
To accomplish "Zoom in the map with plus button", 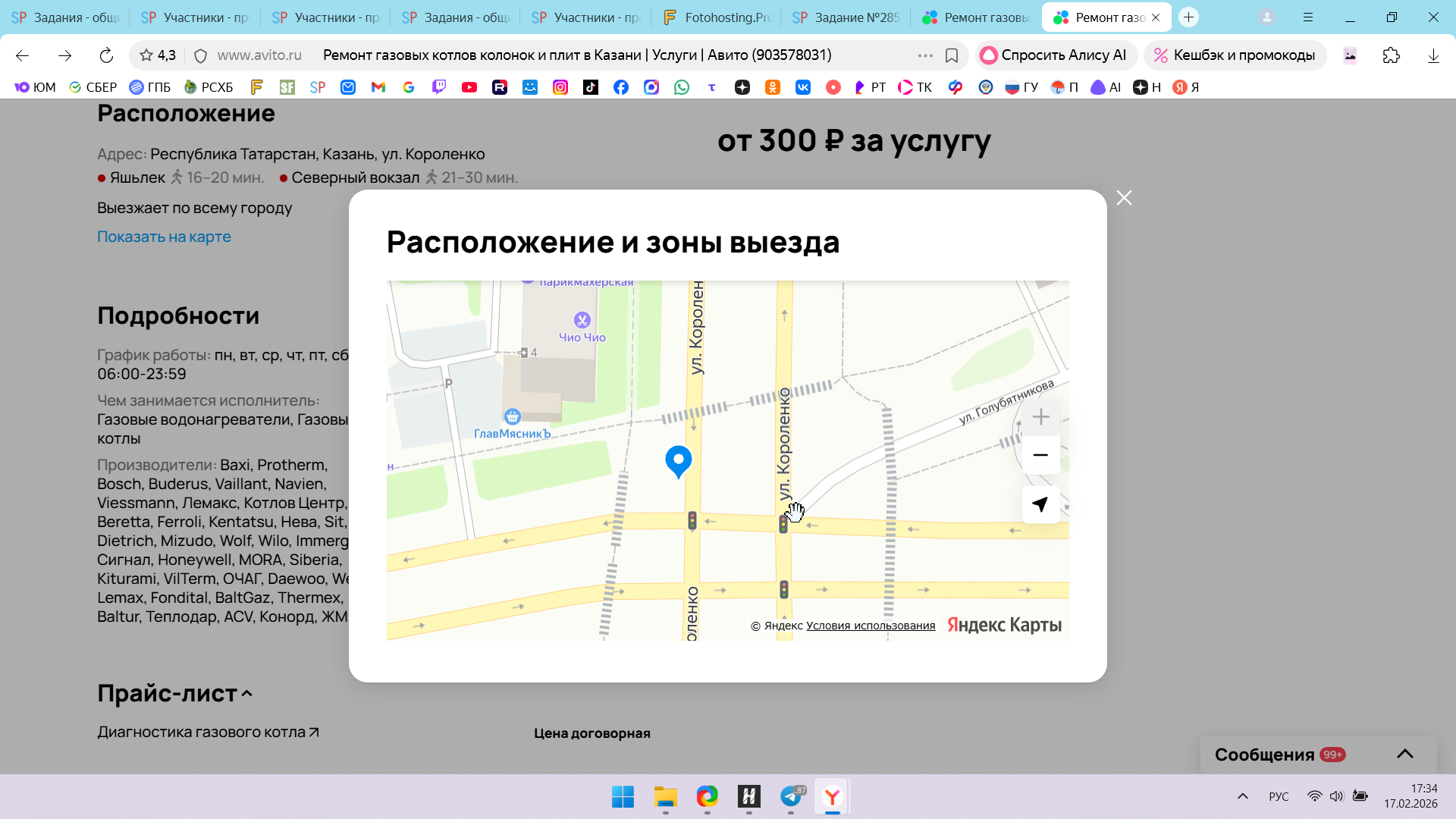I will point(1040,417).
